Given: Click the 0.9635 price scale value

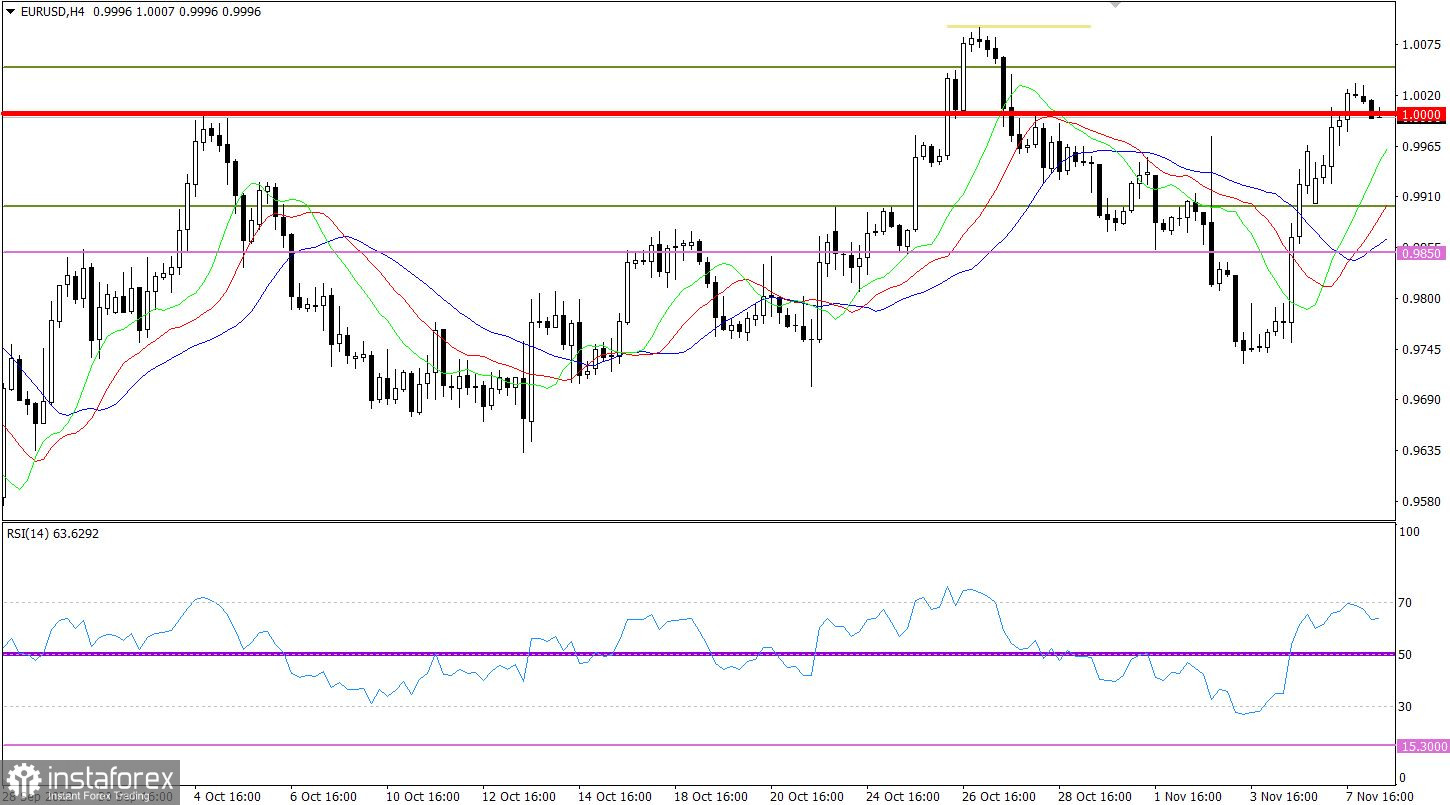Looking at the screenshot, I should pos(1422,450).
